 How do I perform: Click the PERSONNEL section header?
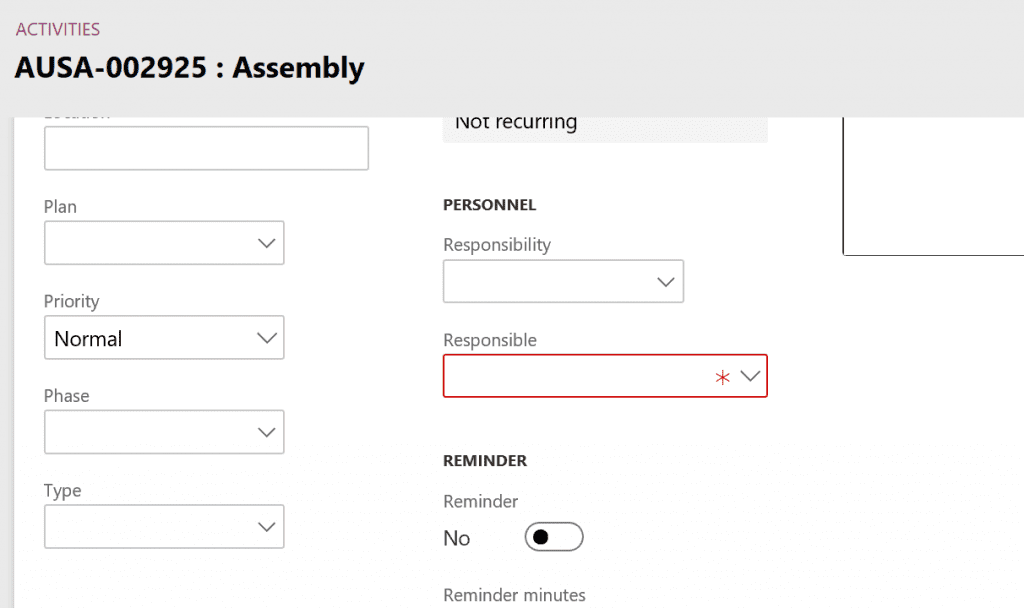pos(490,205)
